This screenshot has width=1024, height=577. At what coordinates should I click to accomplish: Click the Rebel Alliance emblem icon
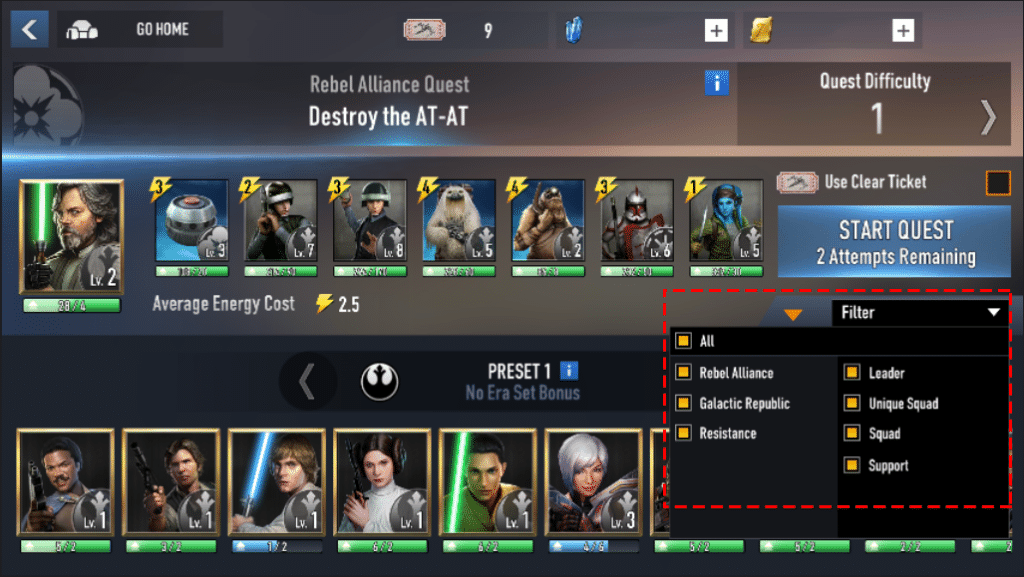point(379,382)
